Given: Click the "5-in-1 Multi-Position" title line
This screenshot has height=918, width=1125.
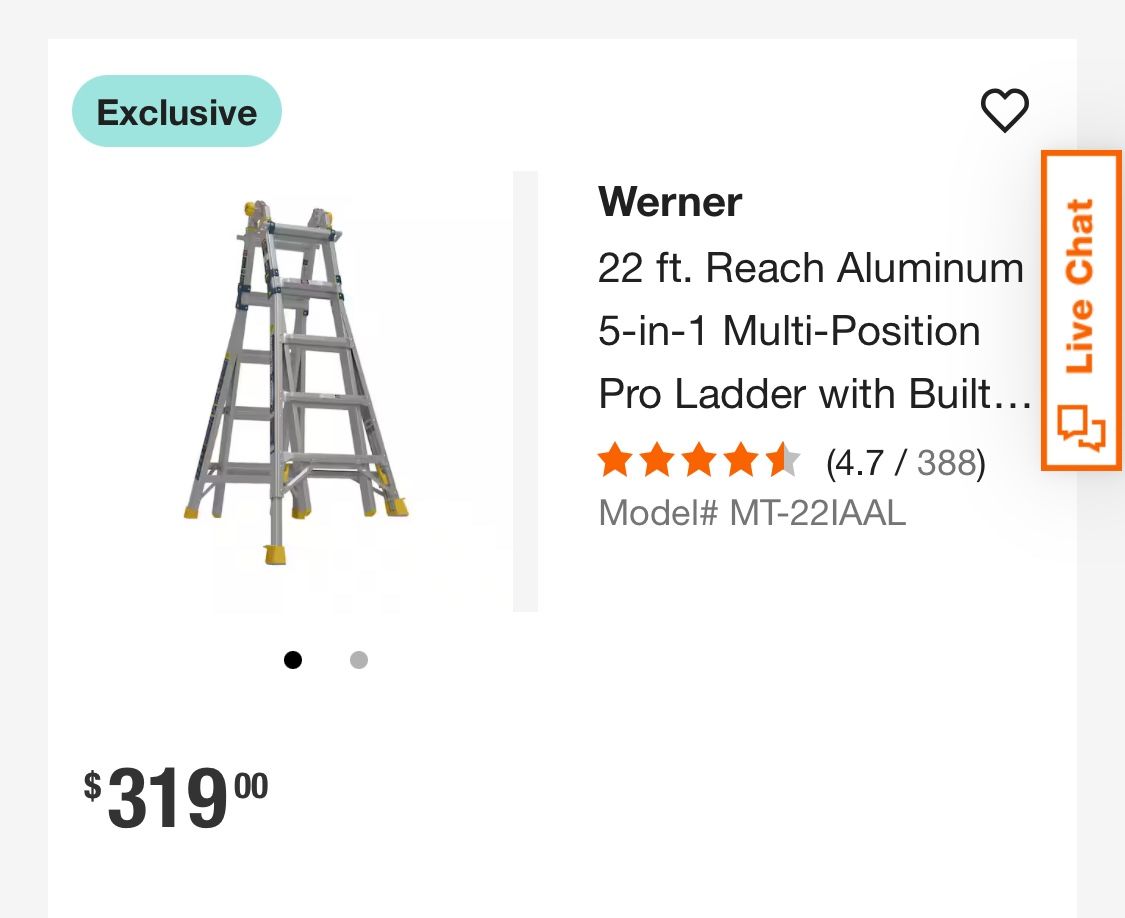Looking at the screenshot, I should coord(789,331).
